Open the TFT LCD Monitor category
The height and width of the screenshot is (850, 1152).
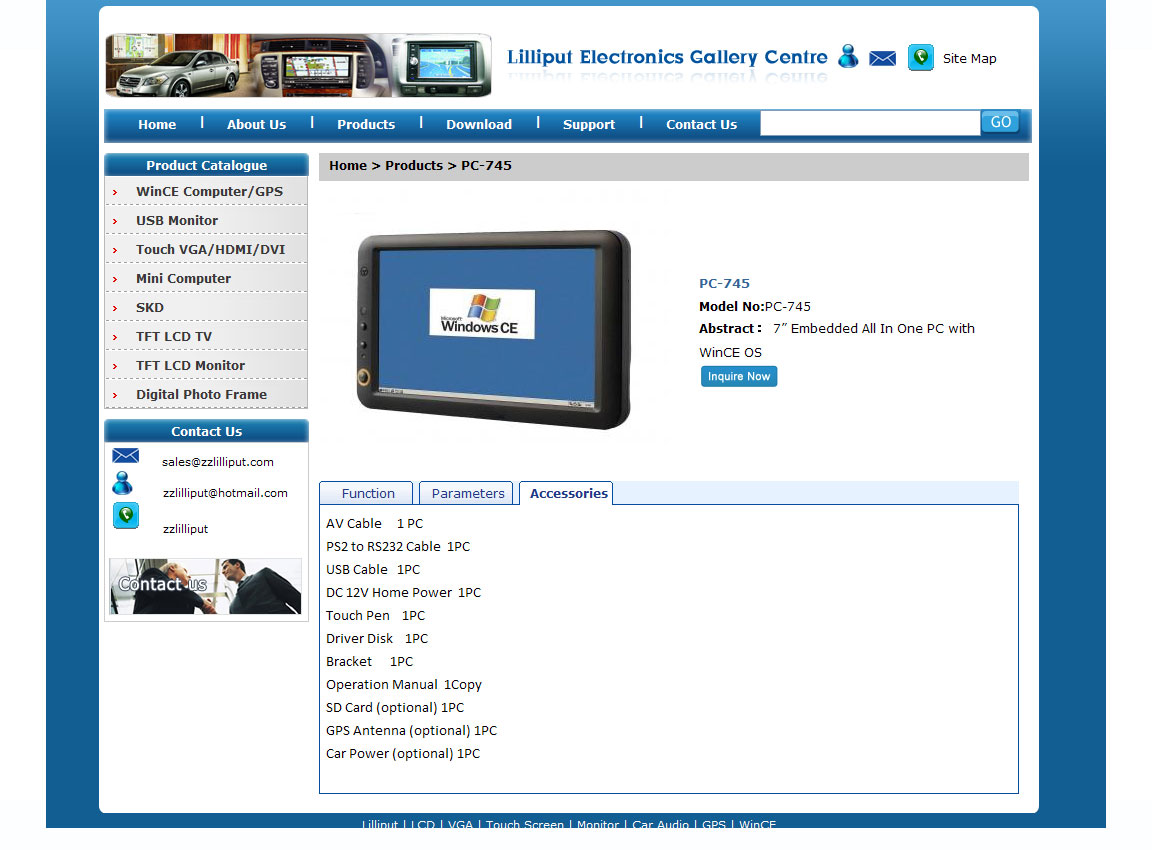190,365
